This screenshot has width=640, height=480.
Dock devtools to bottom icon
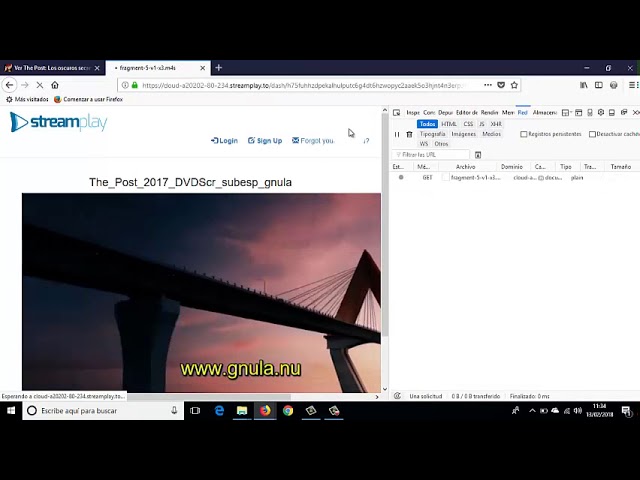612,113
